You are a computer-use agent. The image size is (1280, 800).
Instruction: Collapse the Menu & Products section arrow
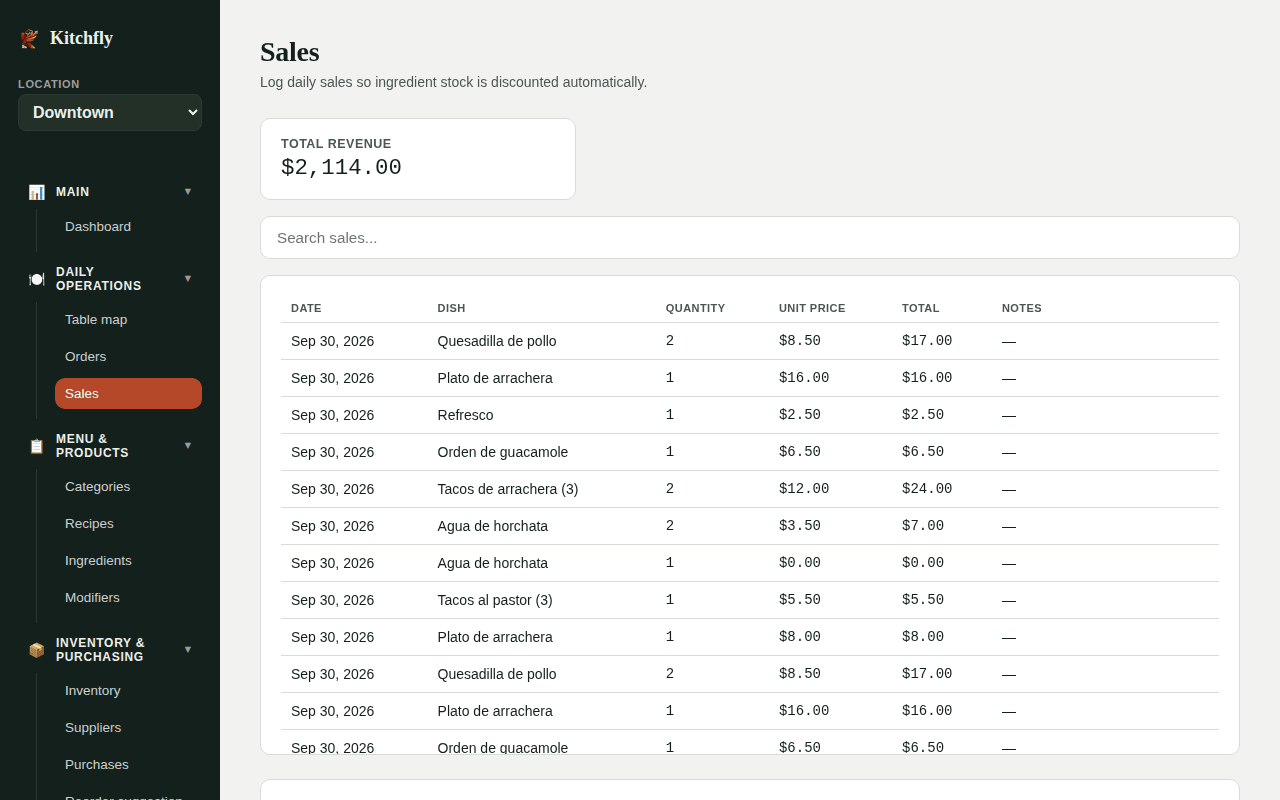click(x=187, y=446)
